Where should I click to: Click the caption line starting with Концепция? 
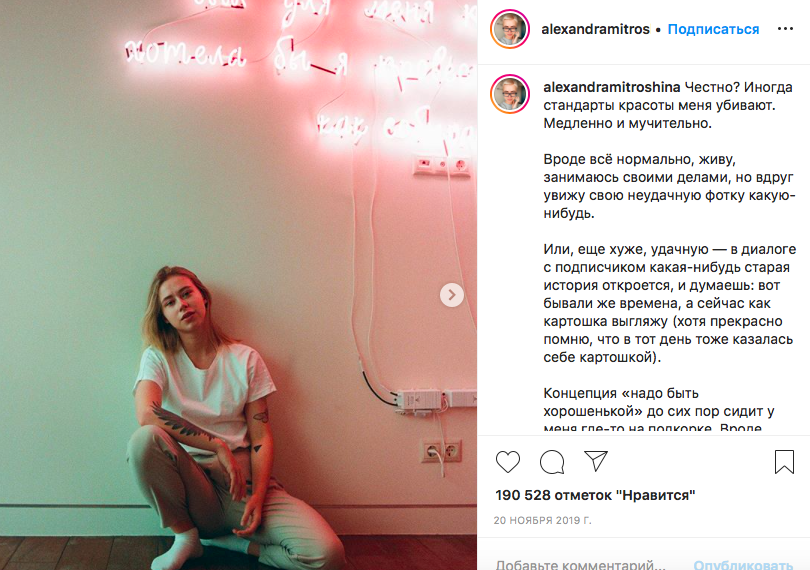click(x=621, y=393)
